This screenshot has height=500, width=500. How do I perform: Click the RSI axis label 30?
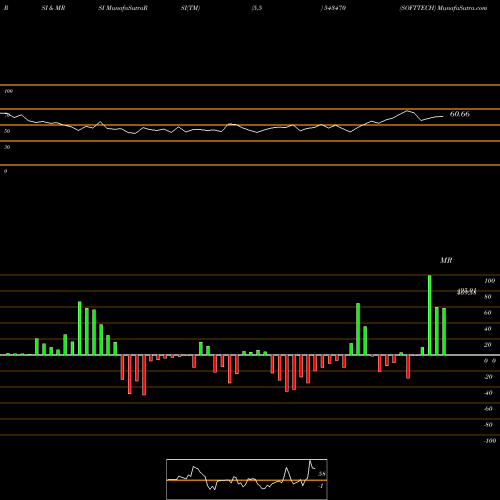7,147
